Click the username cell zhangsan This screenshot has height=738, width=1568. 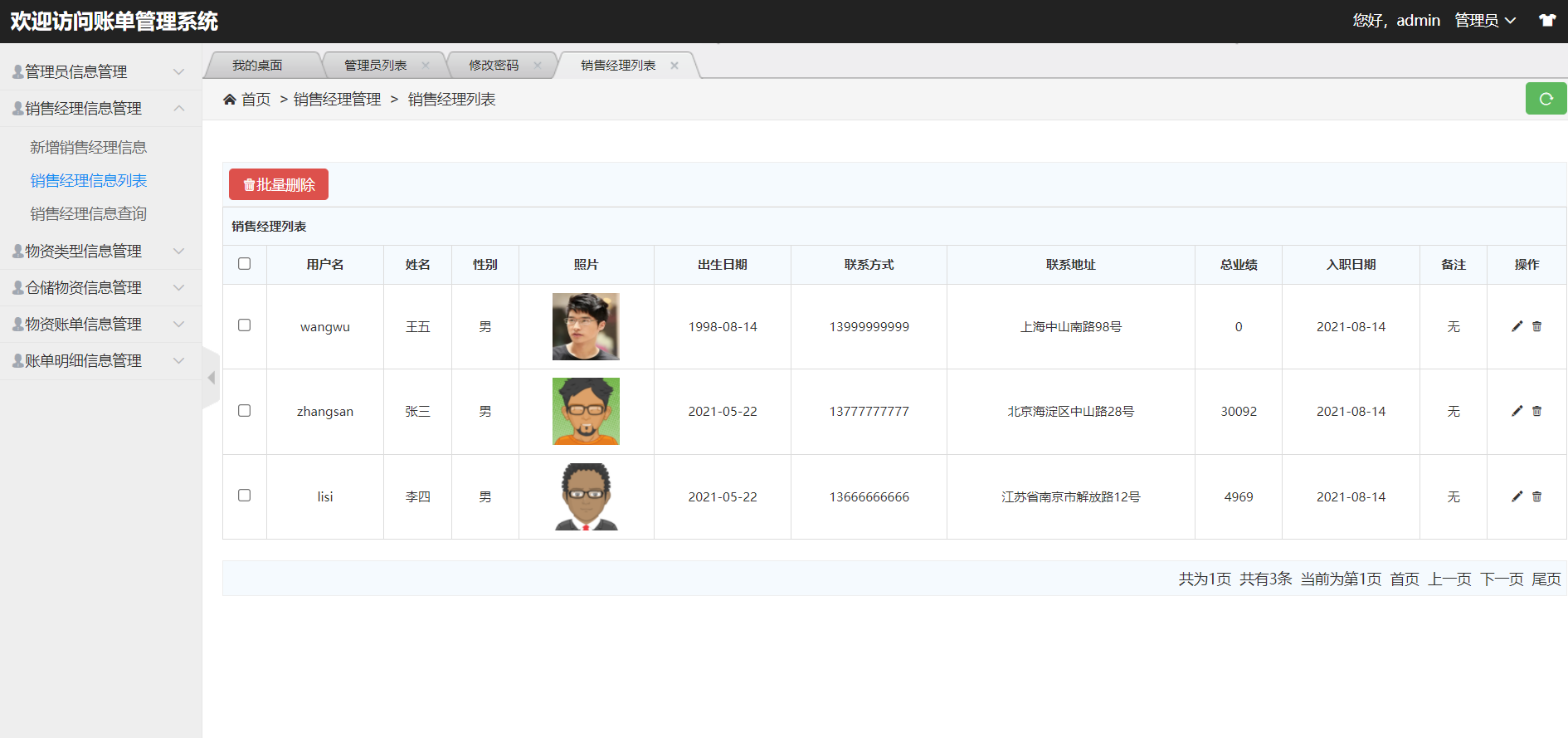click(x=325, y=411)
